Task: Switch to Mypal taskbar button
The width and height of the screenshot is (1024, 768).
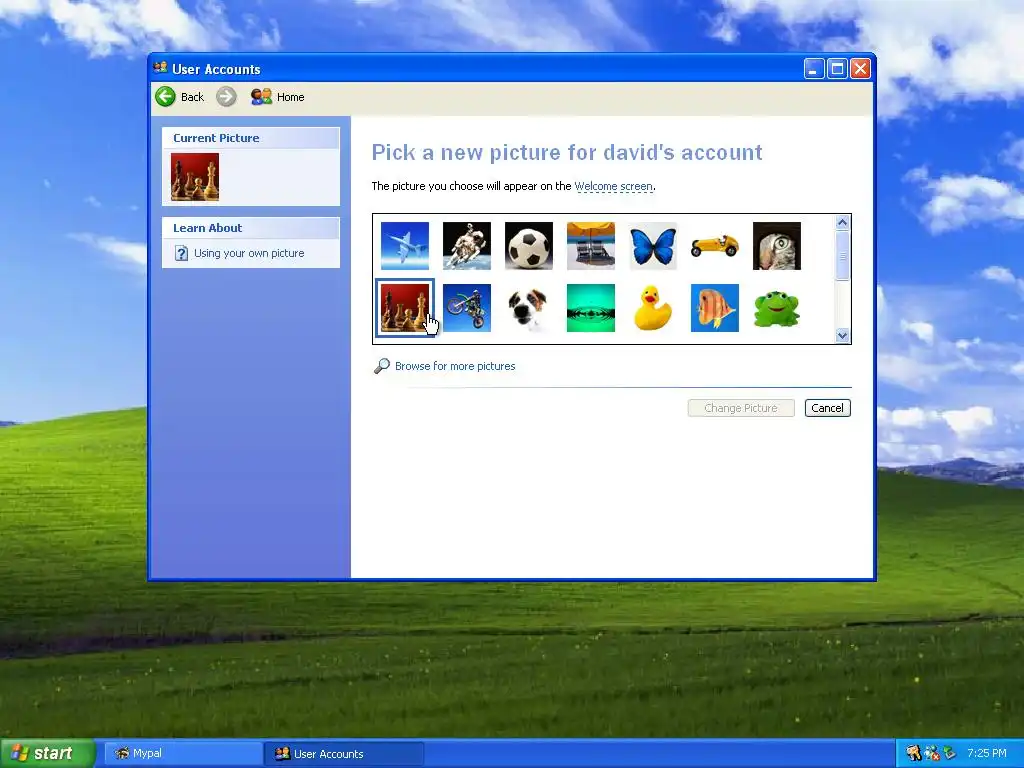Action: (184, 754)
